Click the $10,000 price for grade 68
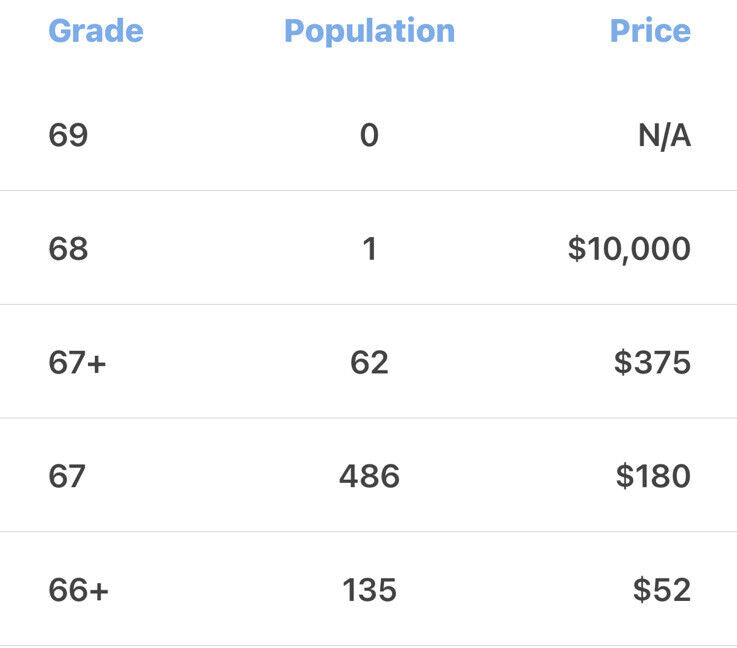The image size is (737, 648). pyautogui.click(x=629, y=249)
